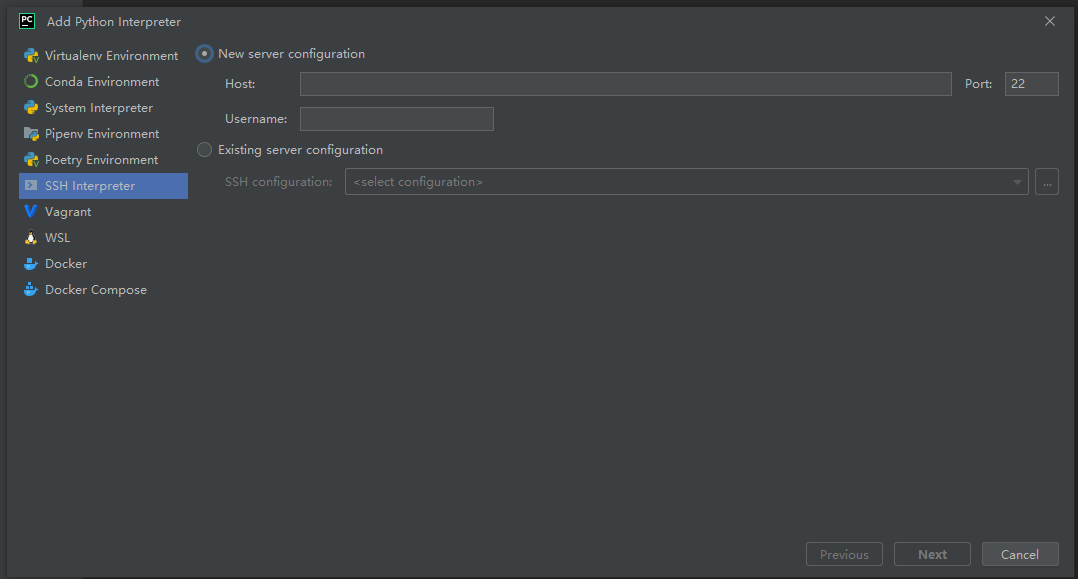
Task: Close the Add Python Interpreter dialog
Action: [x=1050, y=21]
